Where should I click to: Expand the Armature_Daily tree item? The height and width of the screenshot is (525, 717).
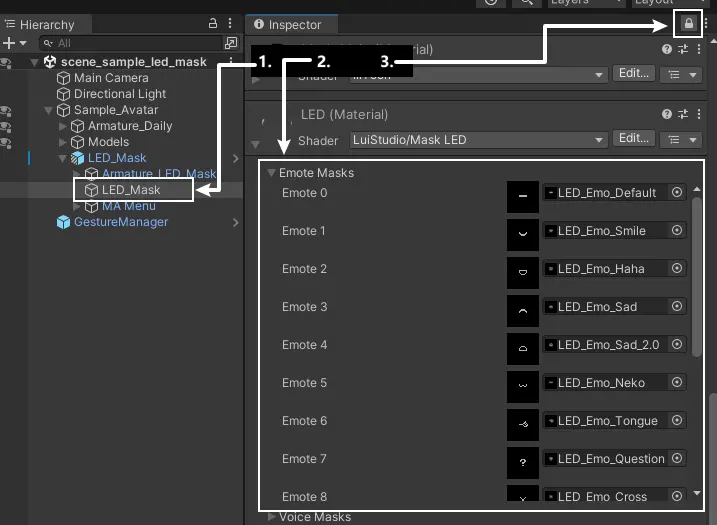(64, 126)
